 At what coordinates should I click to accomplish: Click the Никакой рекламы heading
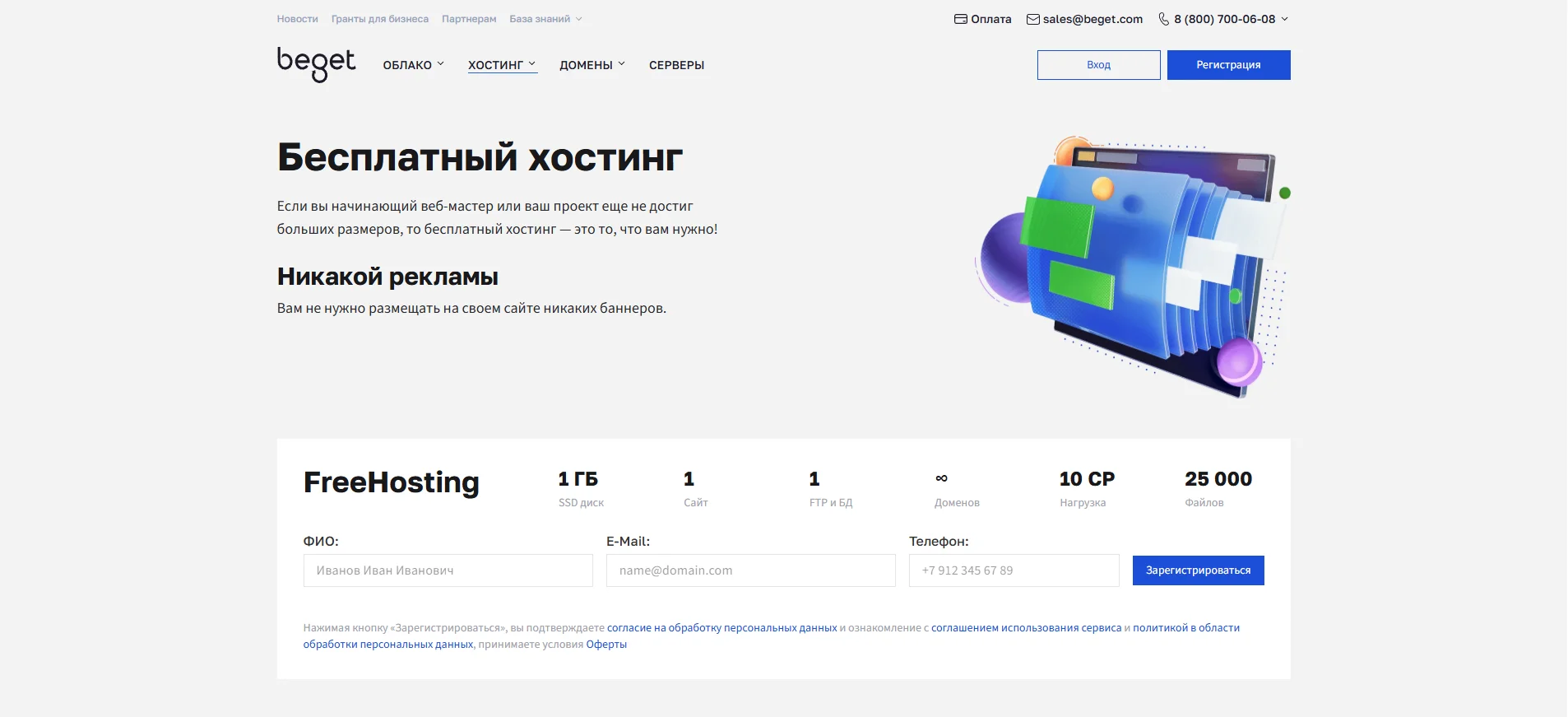(387, 277)
